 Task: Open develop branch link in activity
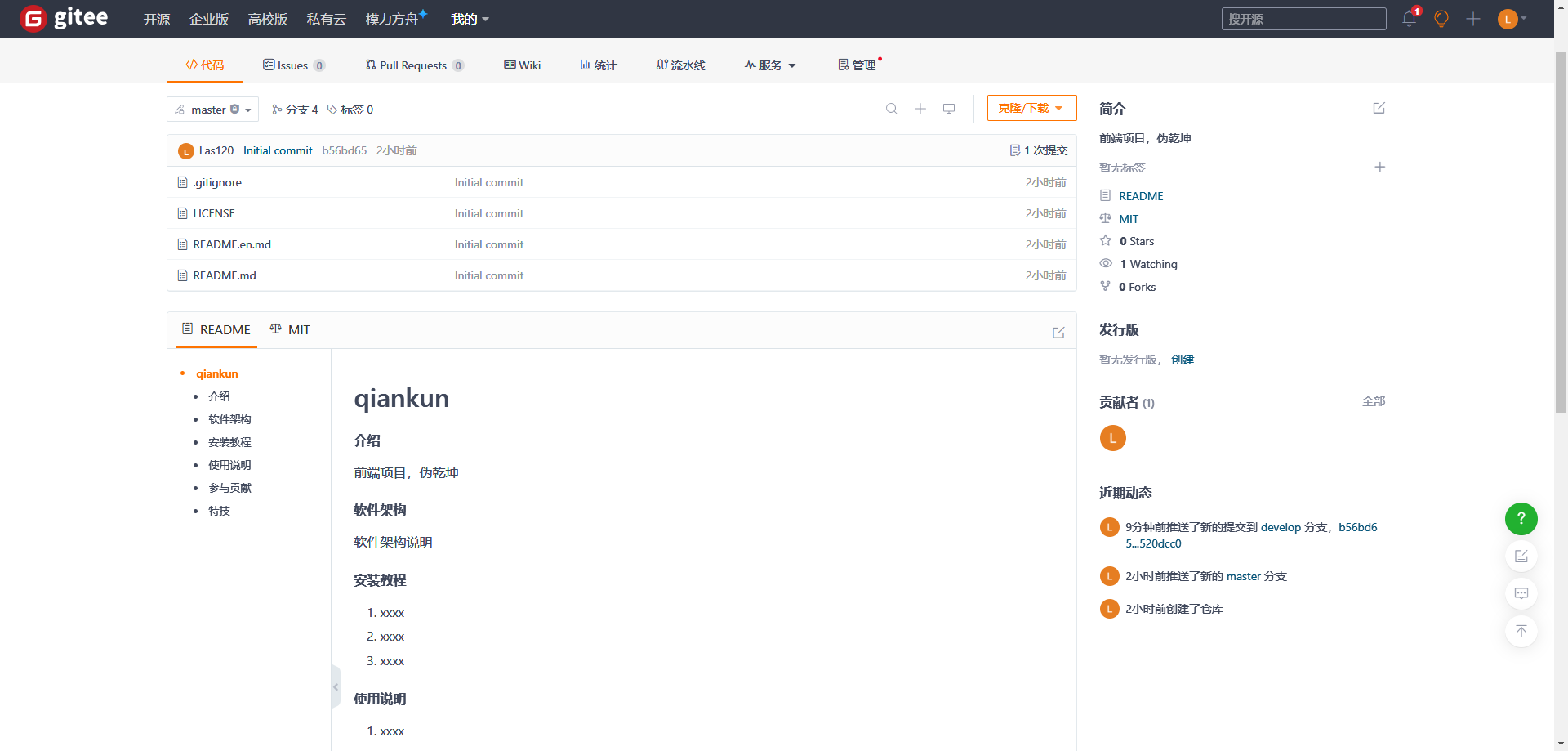1281,527
